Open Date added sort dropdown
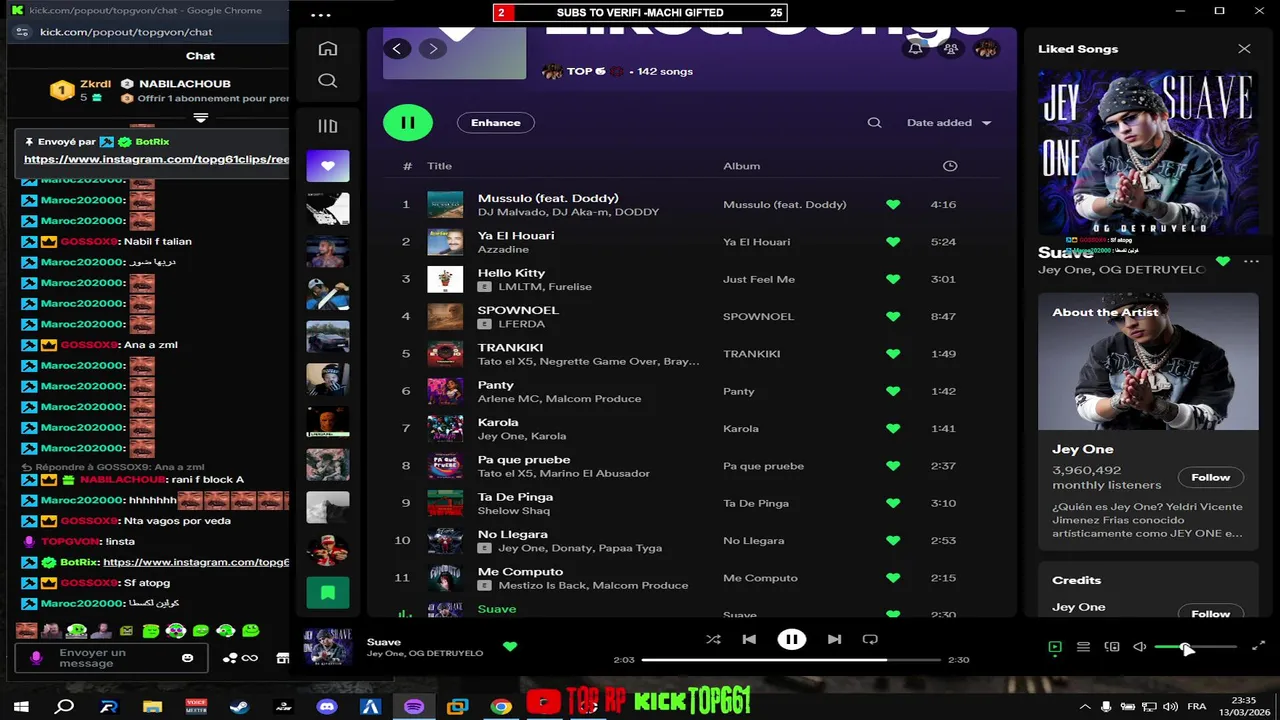 pyautogui.click(x=948, y=123)
